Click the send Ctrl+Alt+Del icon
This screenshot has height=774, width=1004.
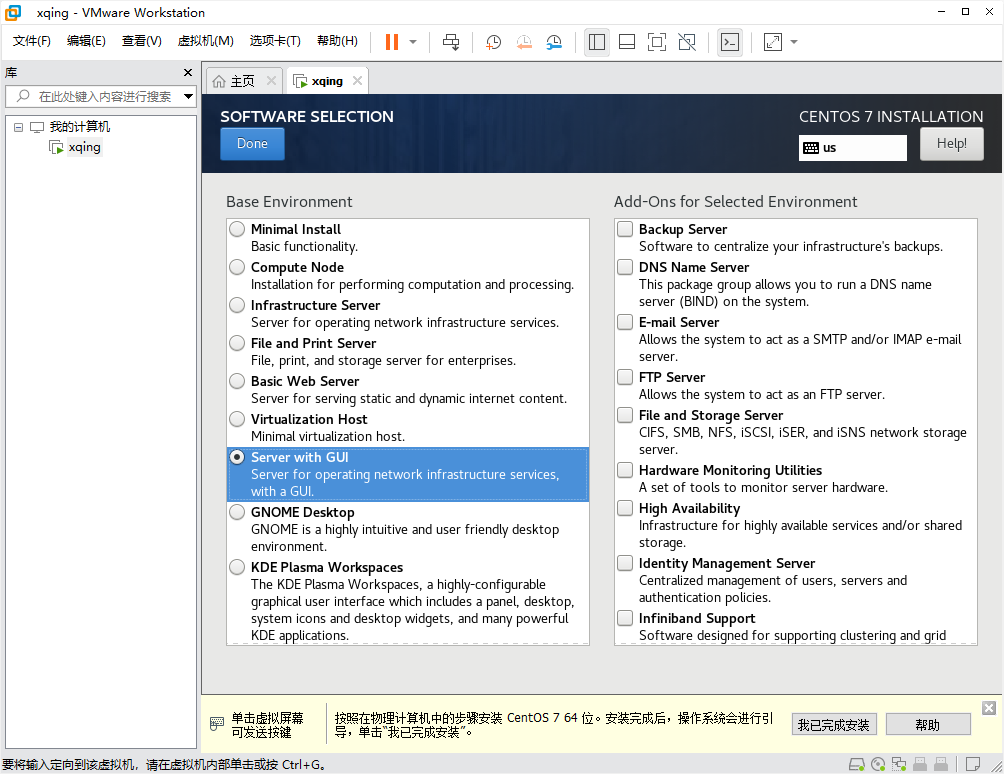coord(451,42)
